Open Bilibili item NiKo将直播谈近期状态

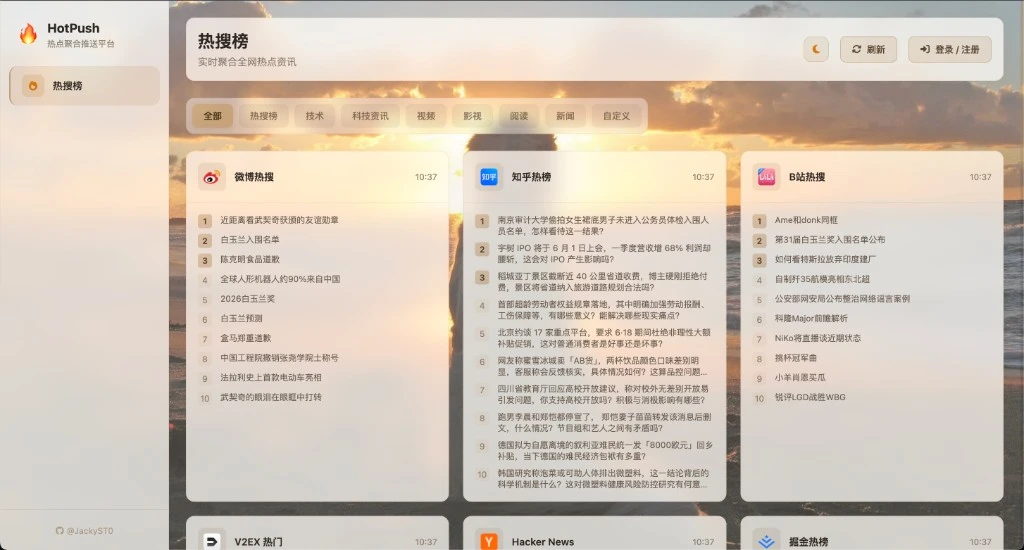tap(818, 338)
